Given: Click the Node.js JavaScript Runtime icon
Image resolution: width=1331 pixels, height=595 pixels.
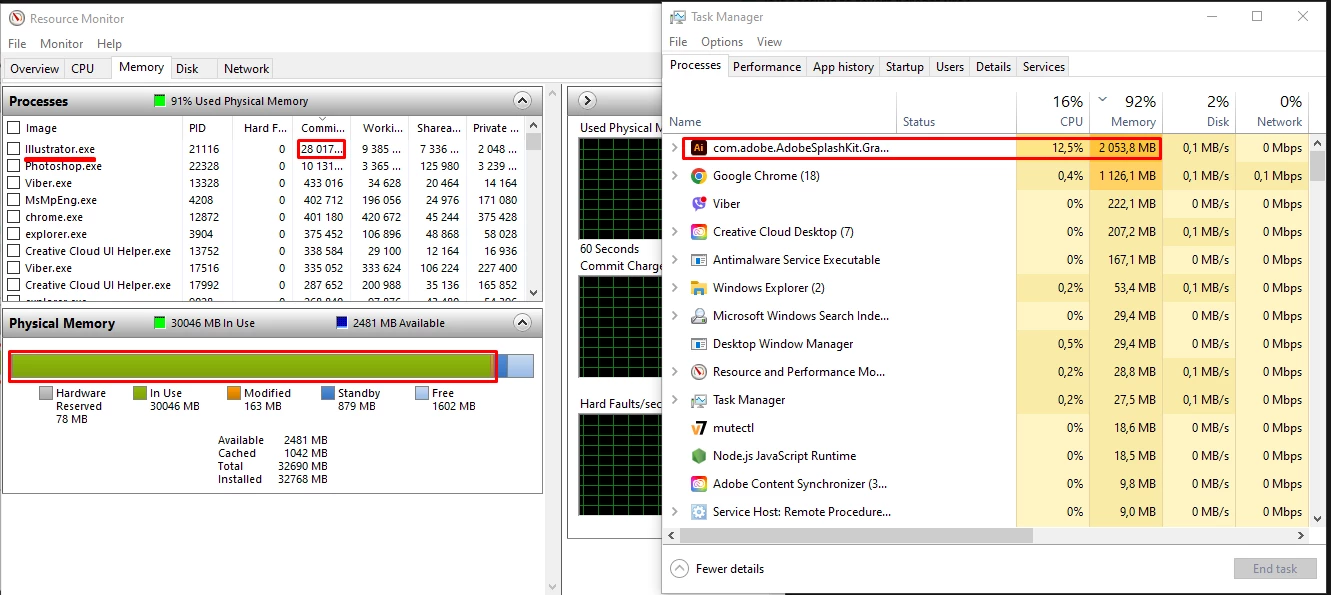Looking at the screenshot, I should point(699,456).
